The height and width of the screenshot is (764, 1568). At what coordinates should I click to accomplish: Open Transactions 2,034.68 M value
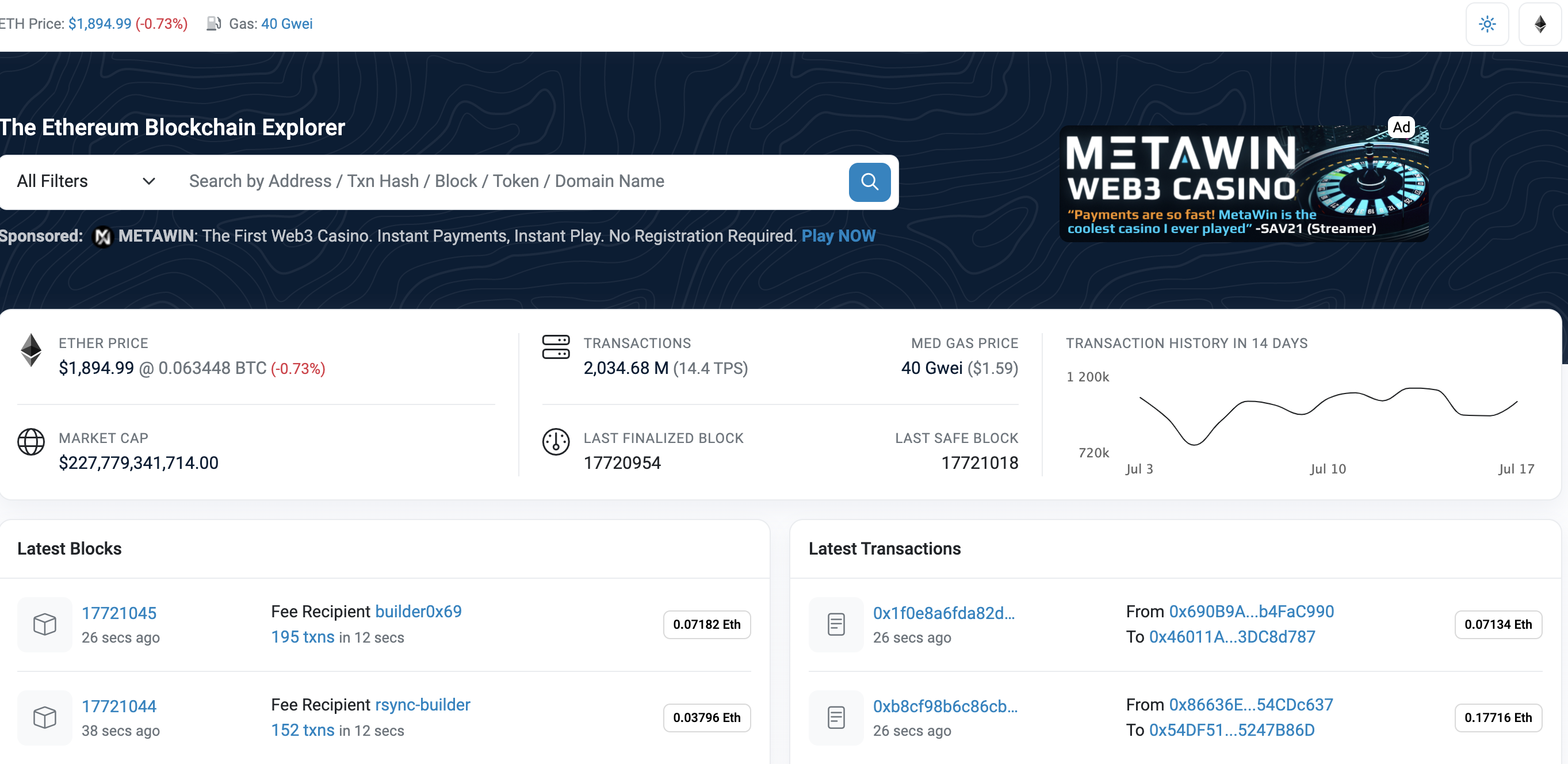click(x=626, y=368)
